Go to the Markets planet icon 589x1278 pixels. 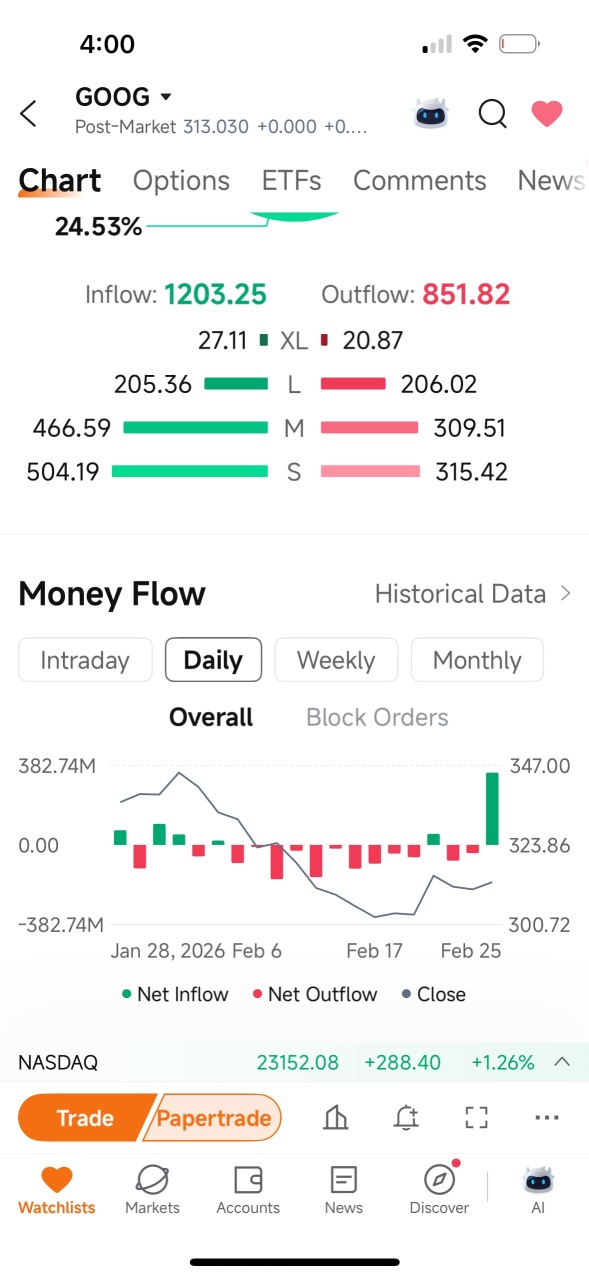tap(152, 1180)
